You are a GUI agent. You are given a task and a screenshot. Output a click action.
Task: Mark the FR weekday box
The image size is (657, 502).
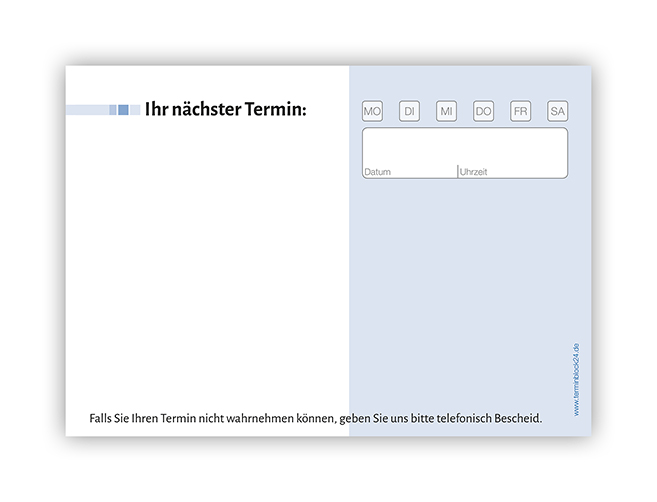pos(520,112)
